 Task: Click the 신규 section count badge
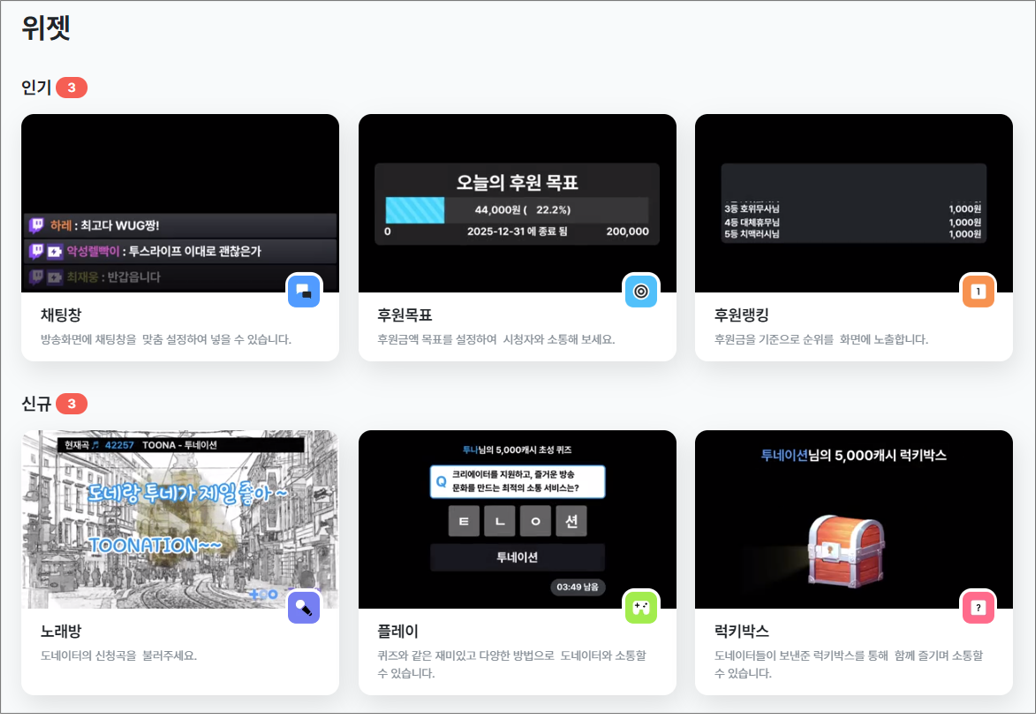tap(72, 404)
